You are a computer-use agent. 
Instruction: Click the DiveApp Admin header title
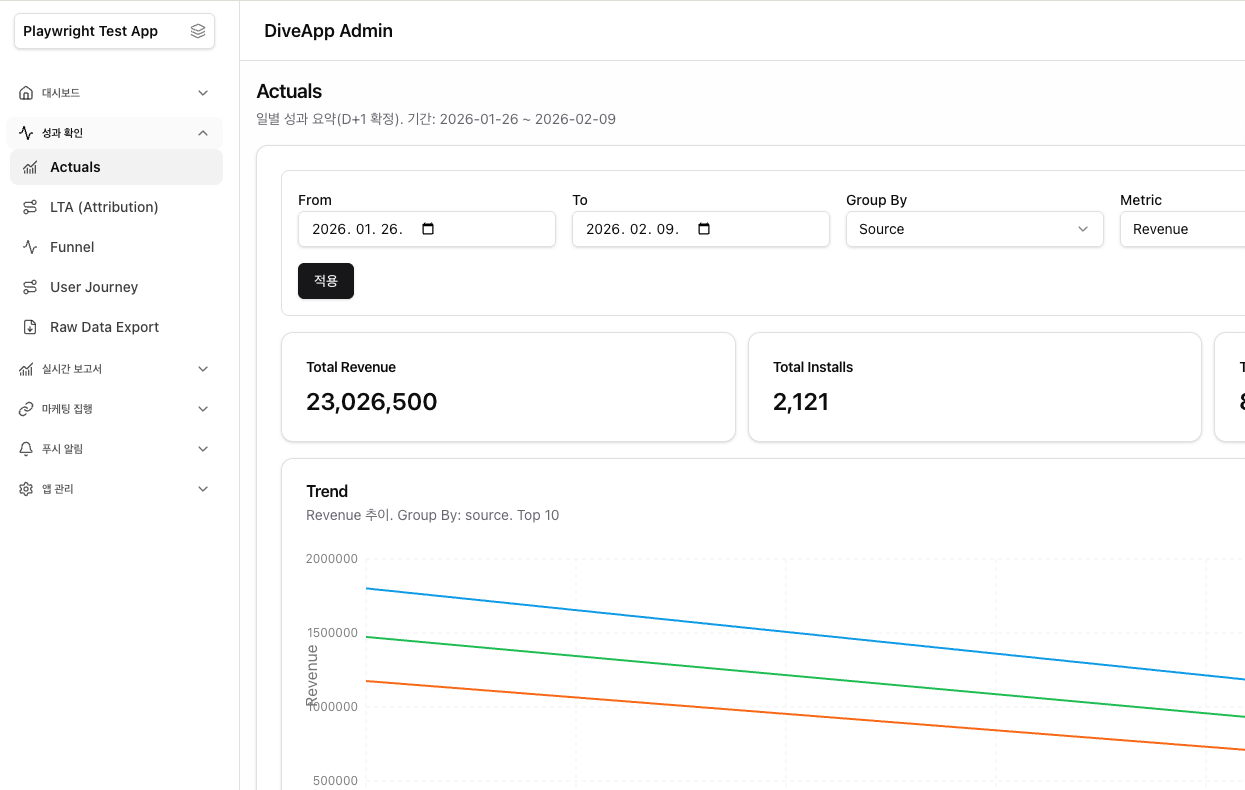(x=328, y=31)
